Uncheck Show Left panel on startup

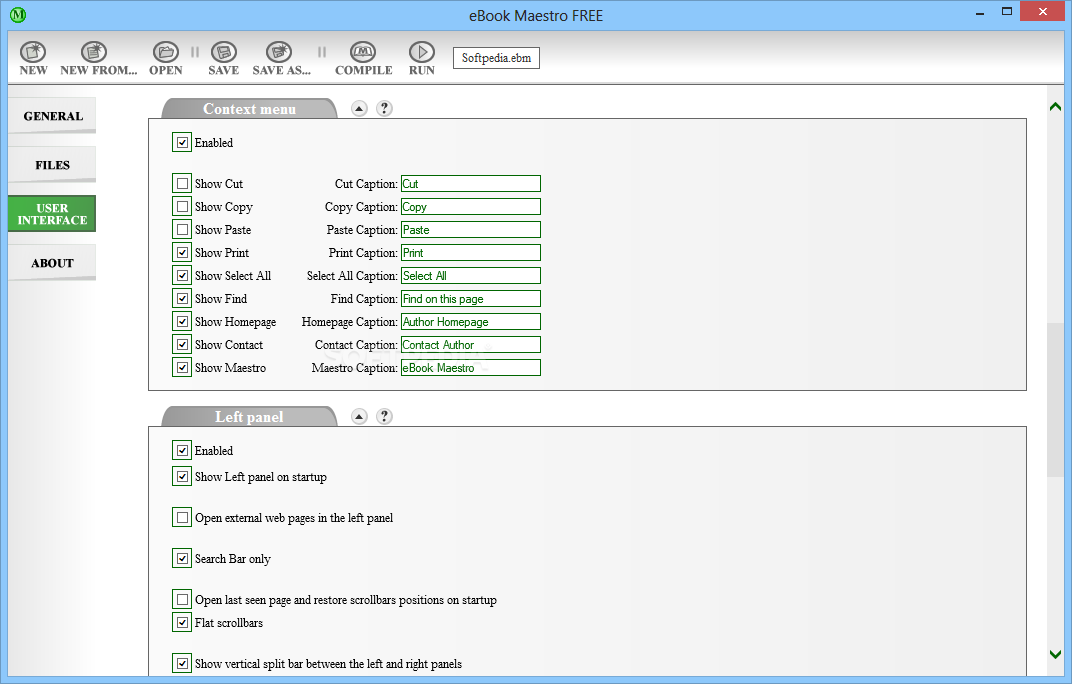tap(182, 477)
